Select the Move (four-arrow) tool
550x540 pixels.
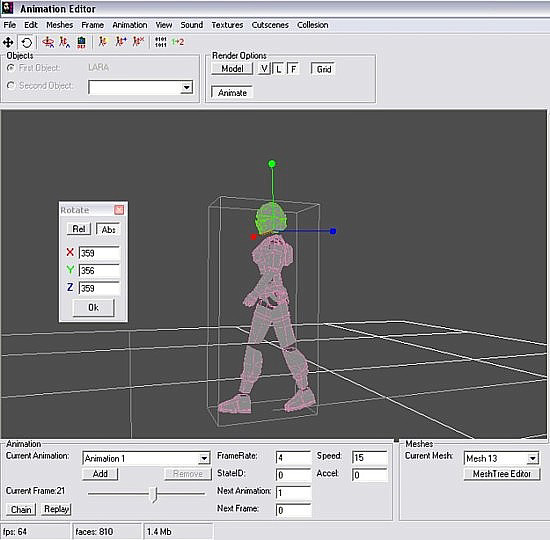8,42
